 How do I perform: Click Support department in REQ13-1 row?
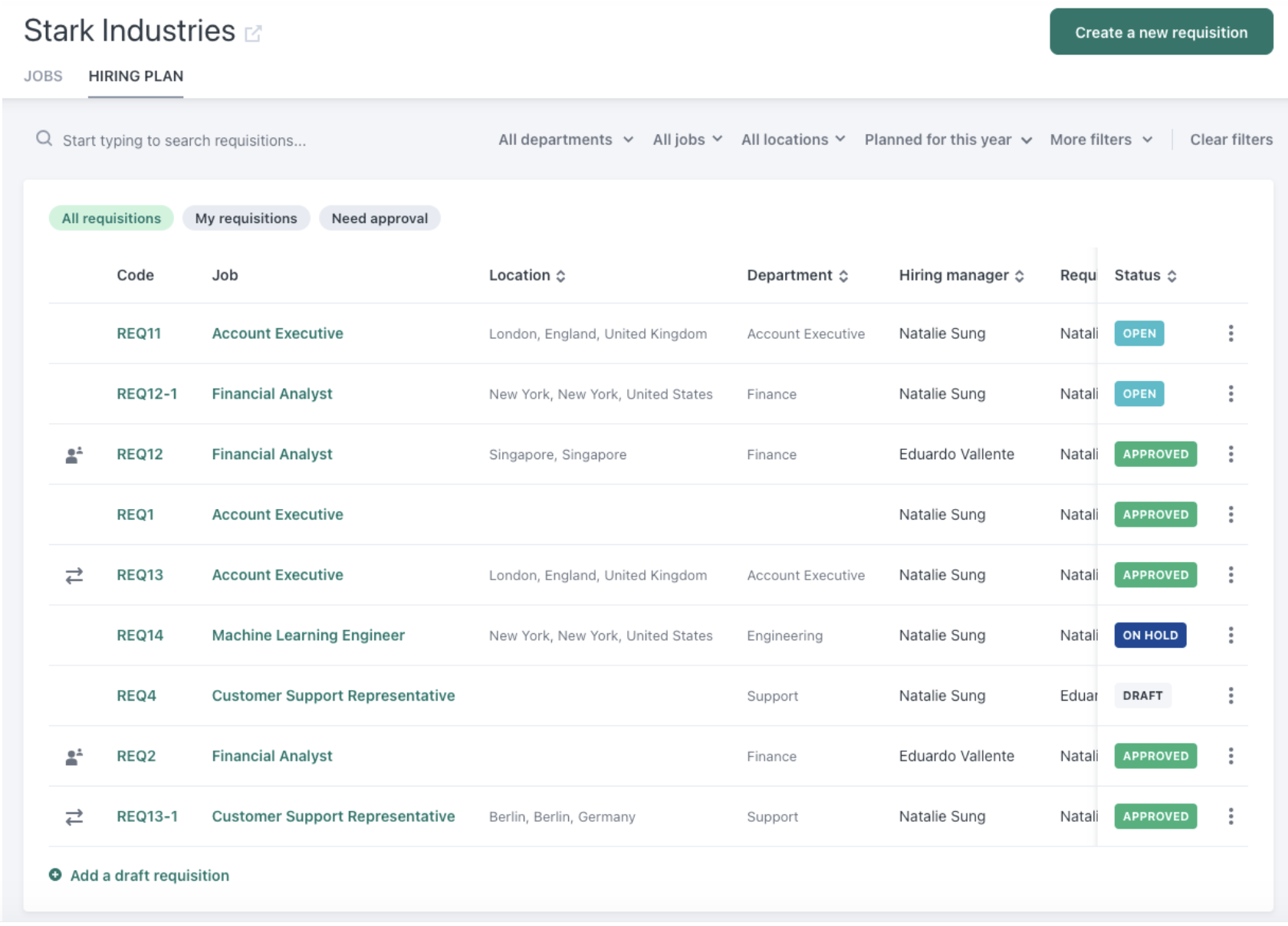point(772,817)
